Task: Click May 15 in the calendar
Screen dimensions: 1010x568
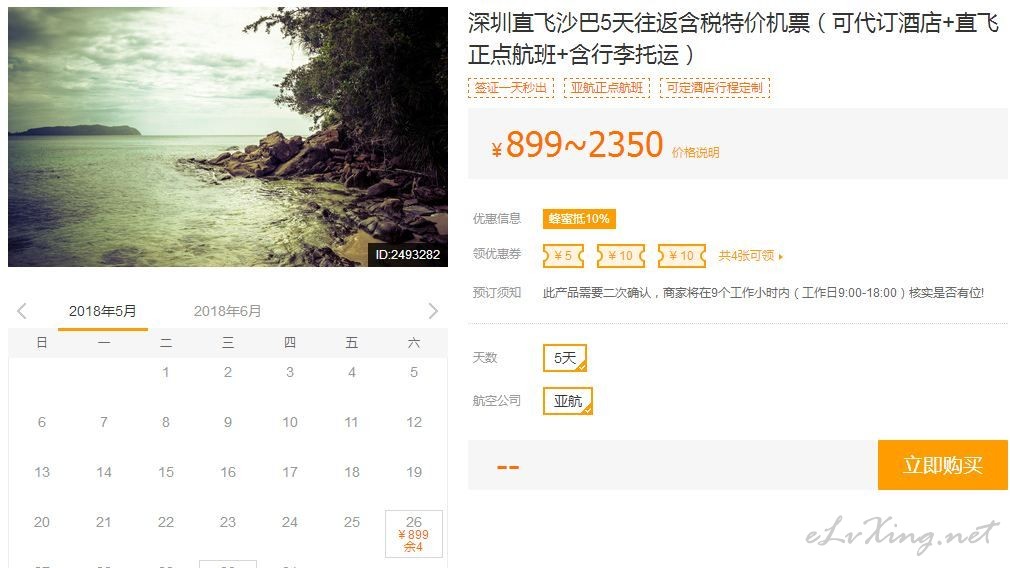Action: click(x=166, y=472)
